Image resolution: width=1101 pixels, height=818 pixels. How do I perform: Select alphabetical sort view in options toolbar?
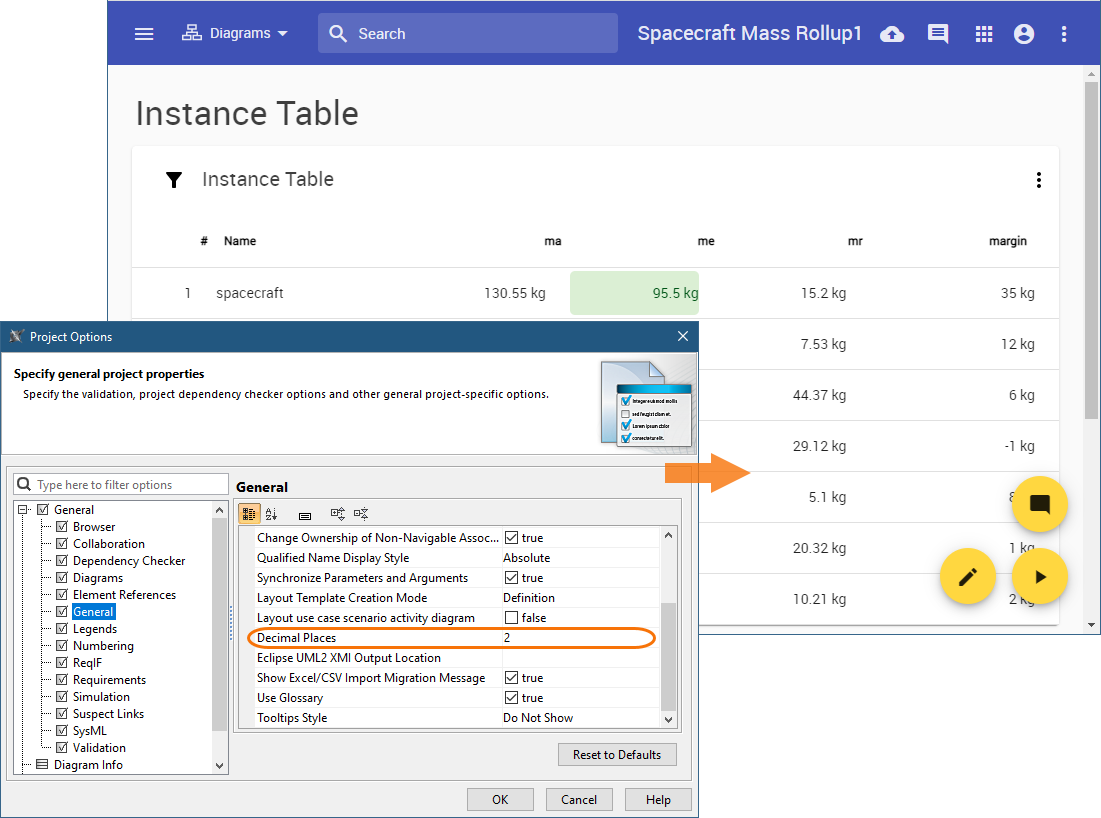(x=271, y=514)
